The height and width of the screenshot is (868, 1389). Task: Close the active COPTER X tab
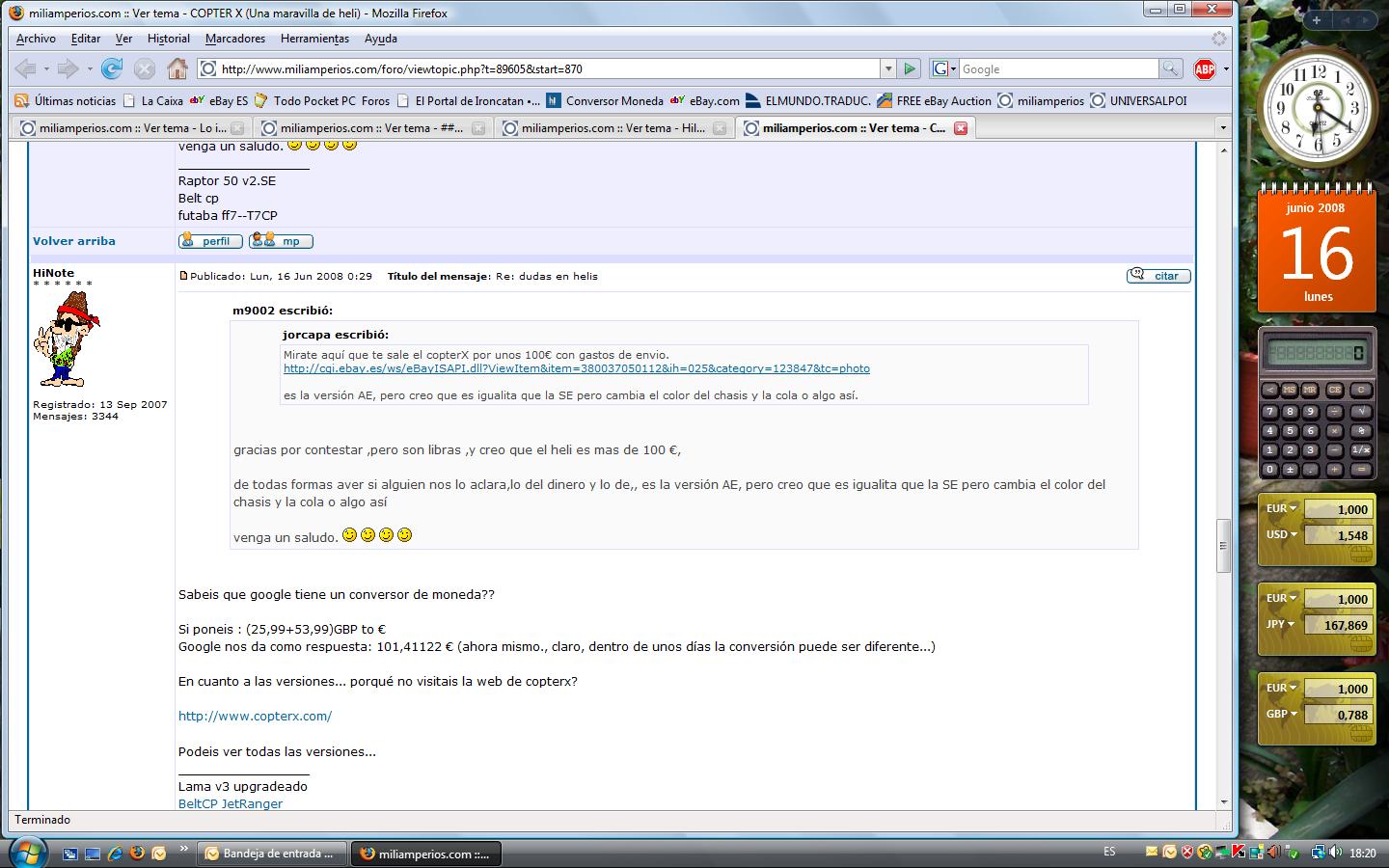point(961,128)
